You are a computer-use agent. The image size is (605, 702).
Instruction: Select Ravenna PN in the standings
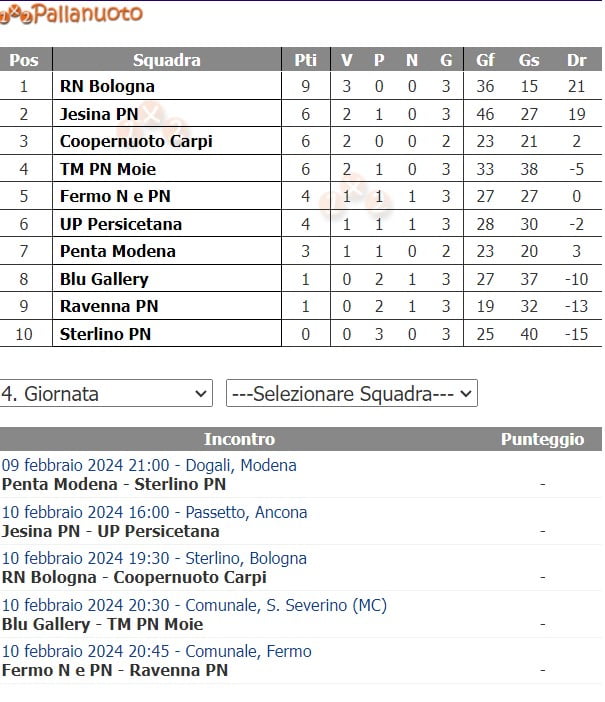coord(109,306)
